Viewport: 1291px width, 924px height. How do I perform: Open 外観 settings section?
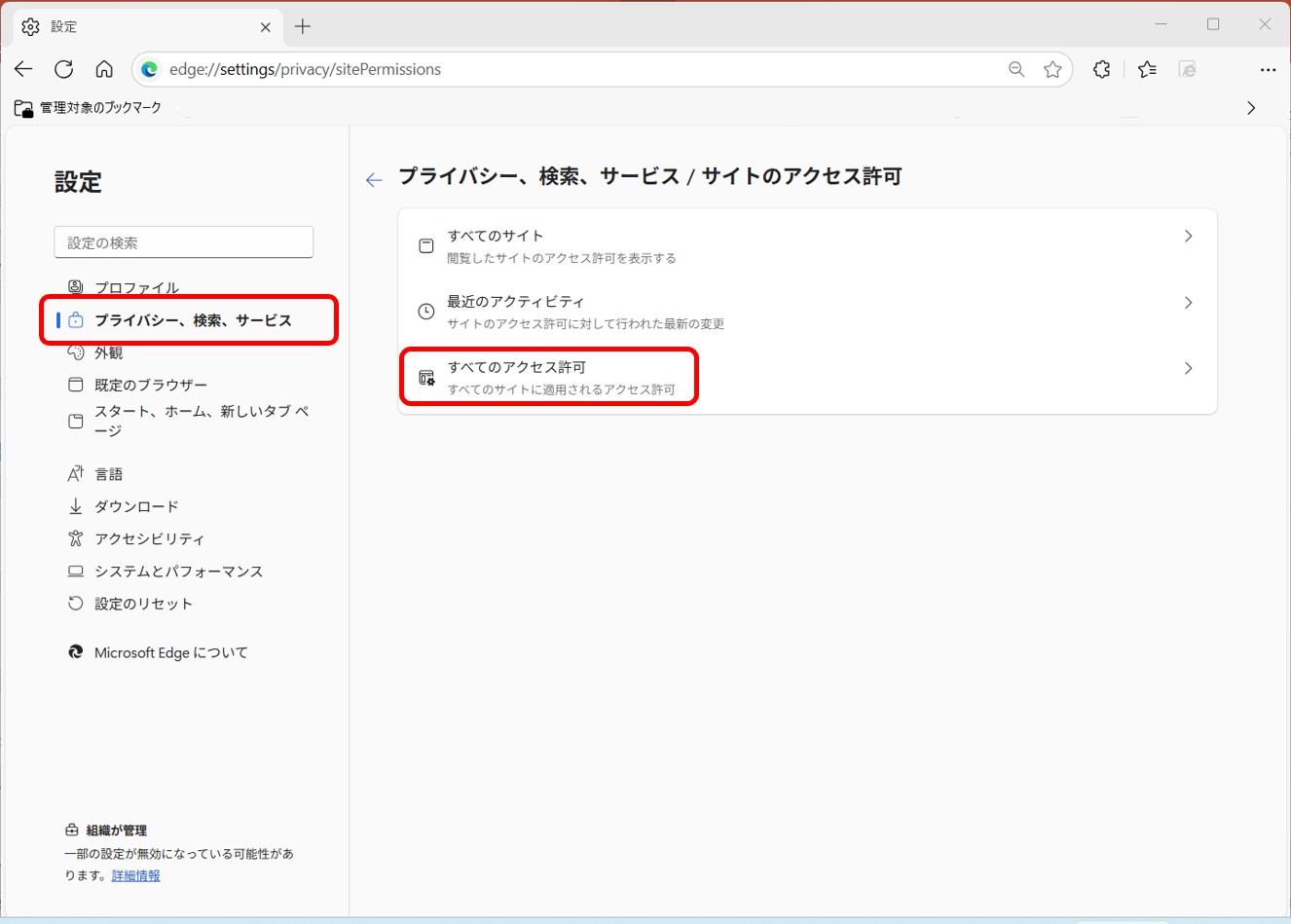click(x=108, y=352)
